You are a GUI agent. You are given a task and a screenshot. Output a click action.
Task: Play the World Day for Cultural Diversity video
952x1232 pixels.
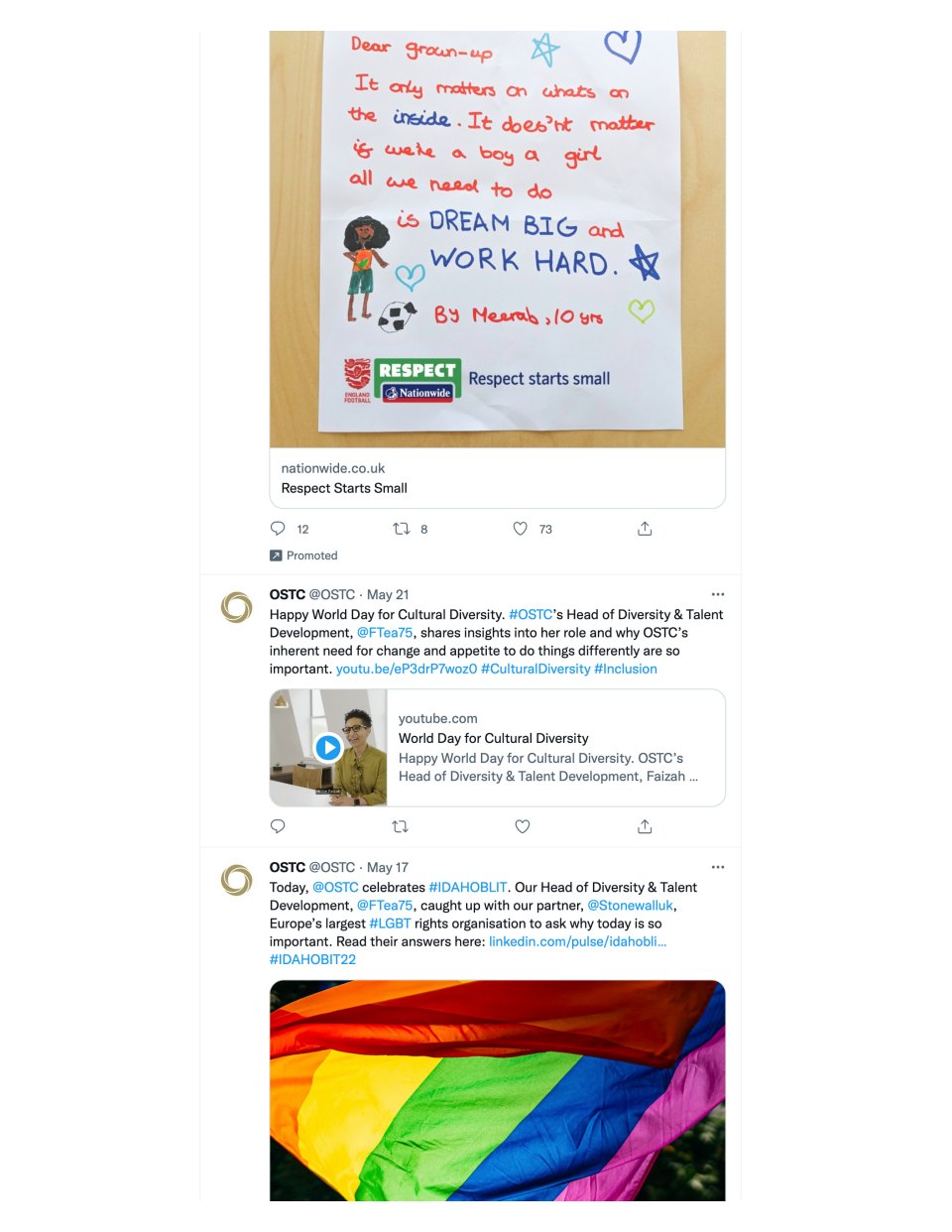[328, 747]
